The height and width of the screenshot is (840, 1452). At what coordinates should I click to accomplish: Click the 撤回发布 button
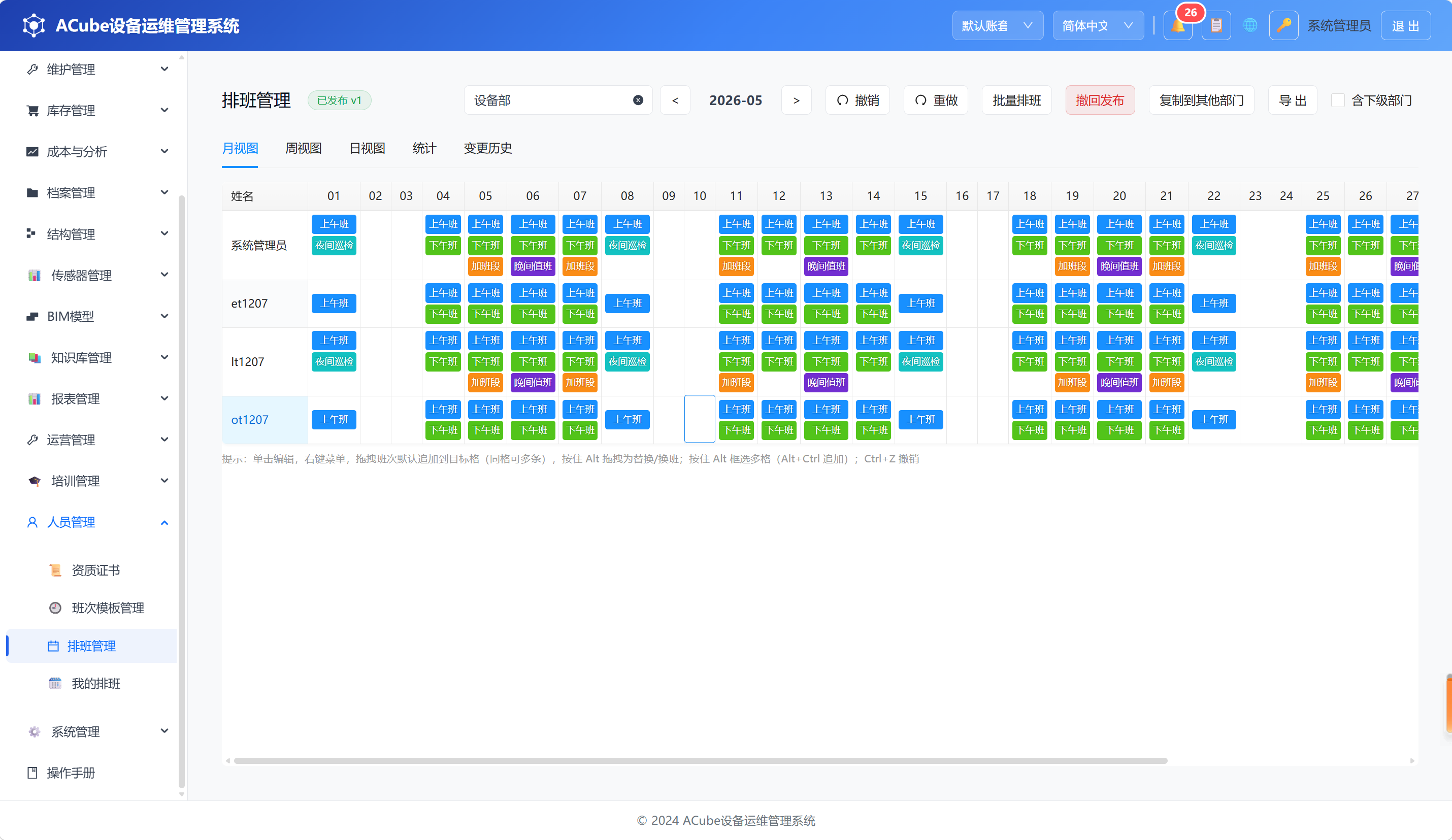(x=1100, y=100)
